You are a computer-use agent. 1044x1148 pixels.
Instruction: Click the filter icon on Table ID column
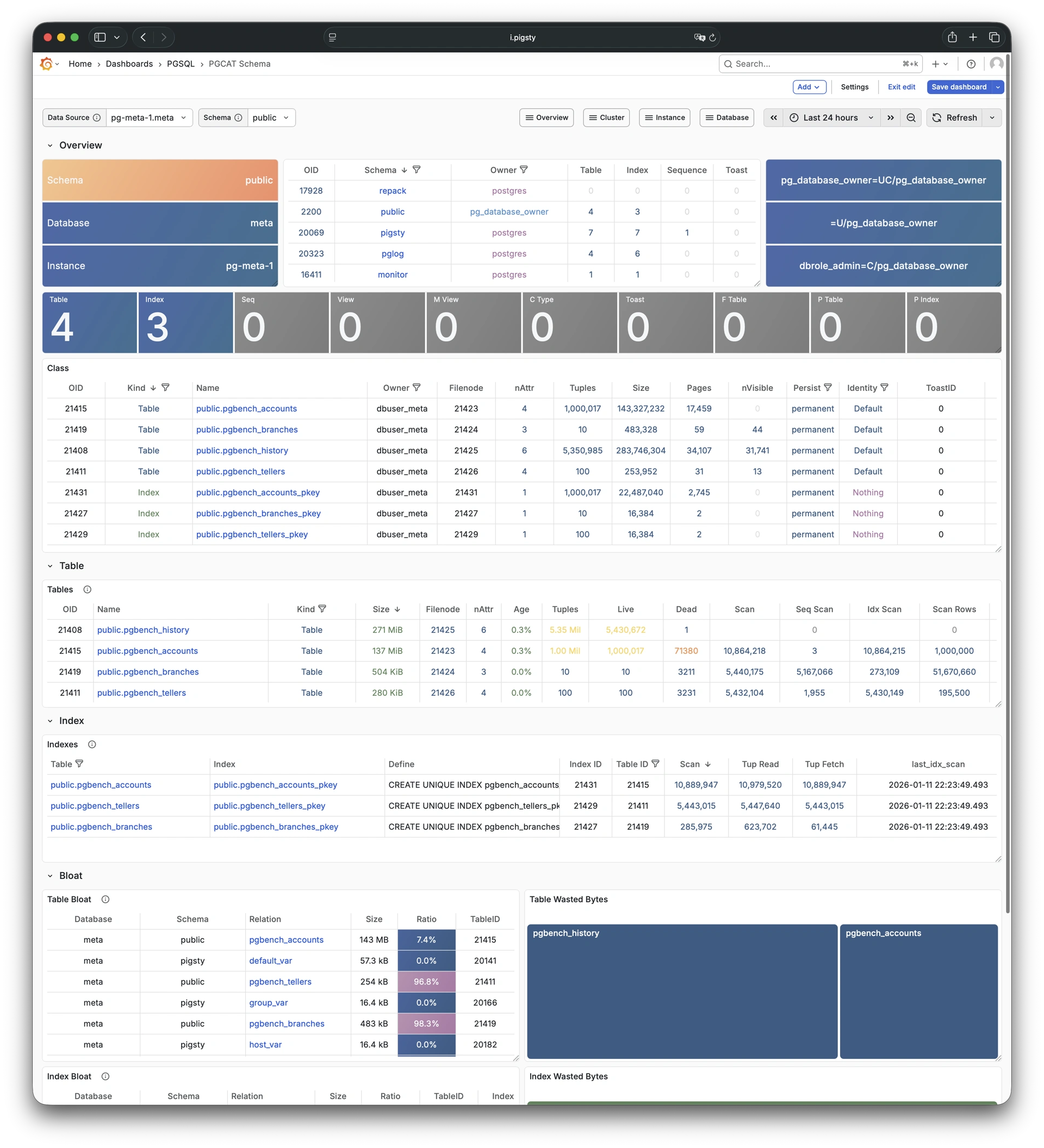(x=656, y=764)
